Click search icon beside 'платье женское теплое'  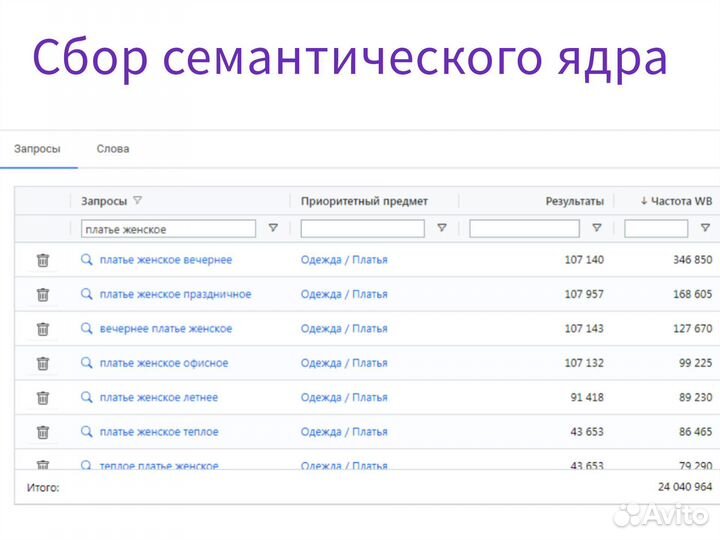click(86, 432)
